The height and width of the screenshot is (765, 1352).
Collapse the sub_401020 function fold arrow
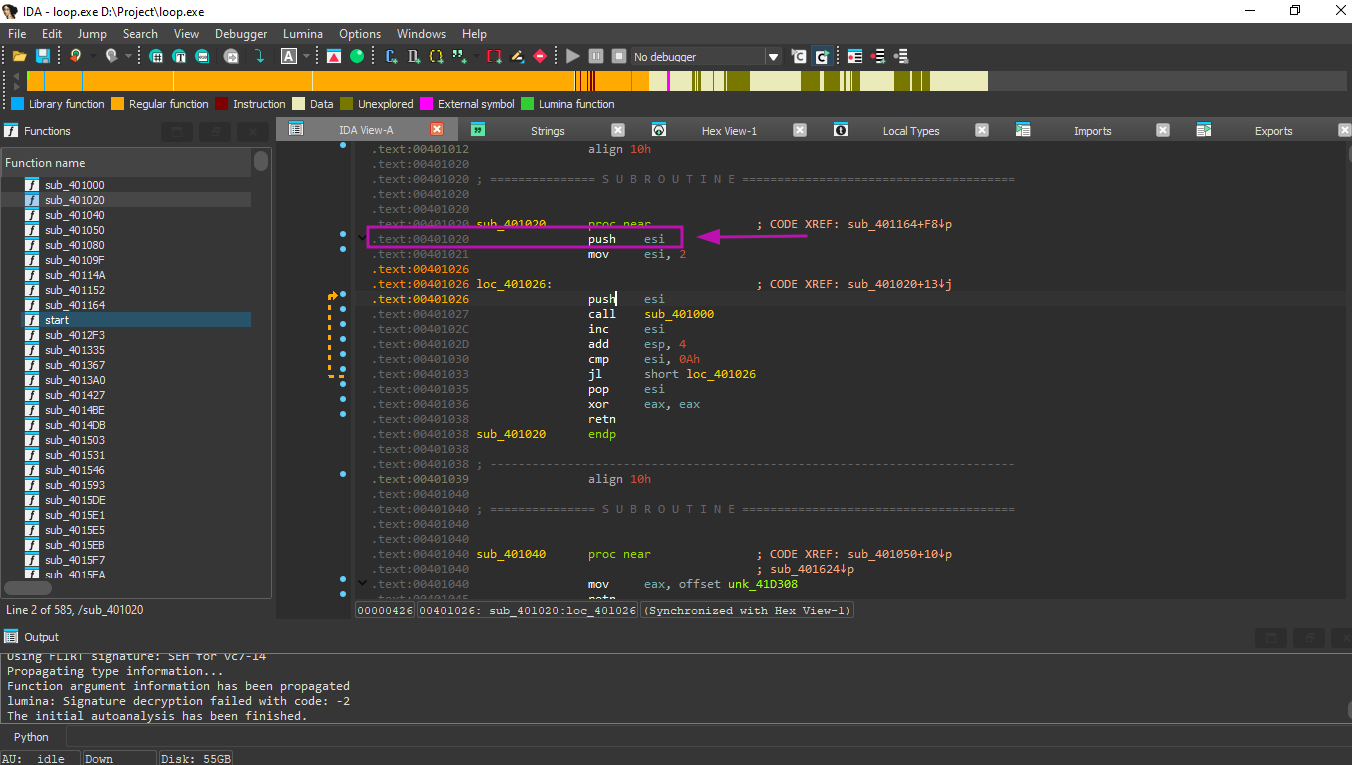click(362, 238)
